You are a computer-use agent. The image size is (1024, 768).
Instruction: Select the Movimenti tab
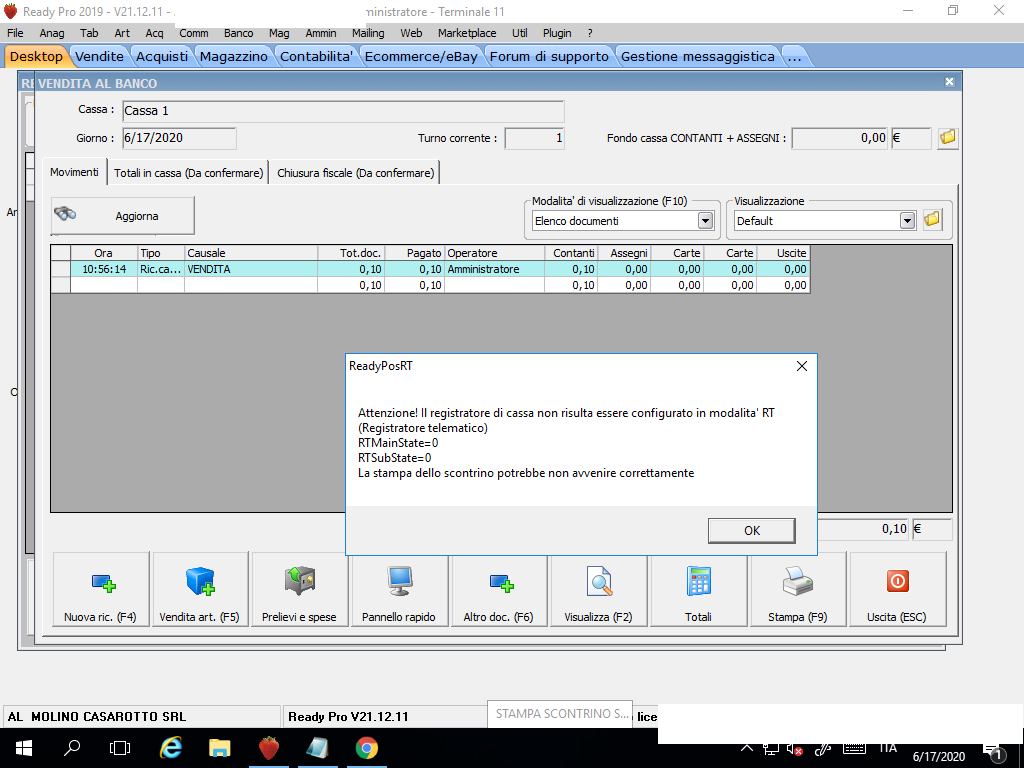(x=74, y=172)
